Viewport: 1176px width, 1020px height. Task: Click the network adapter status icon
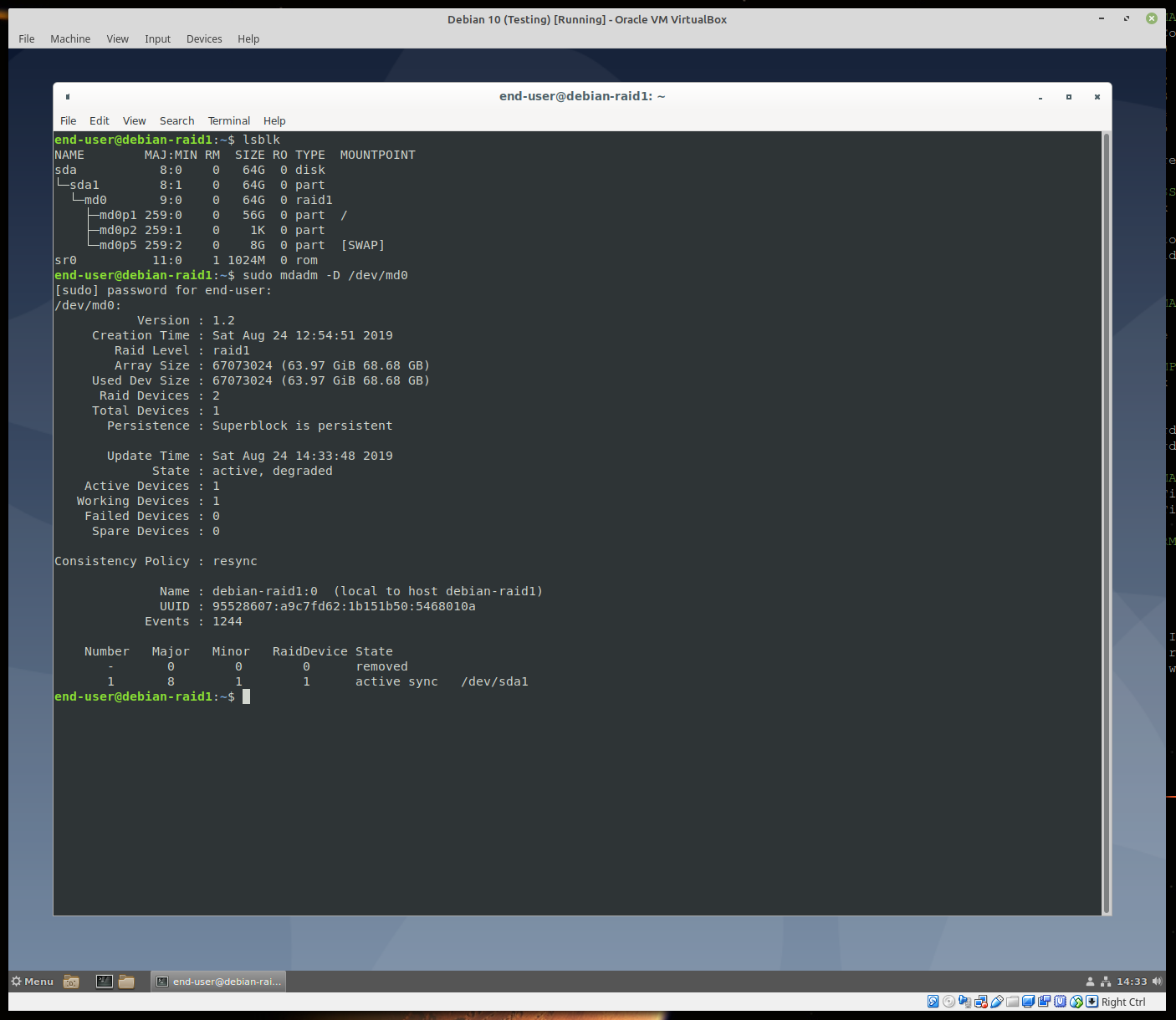pyautogui.click(x=981, y=1001)
